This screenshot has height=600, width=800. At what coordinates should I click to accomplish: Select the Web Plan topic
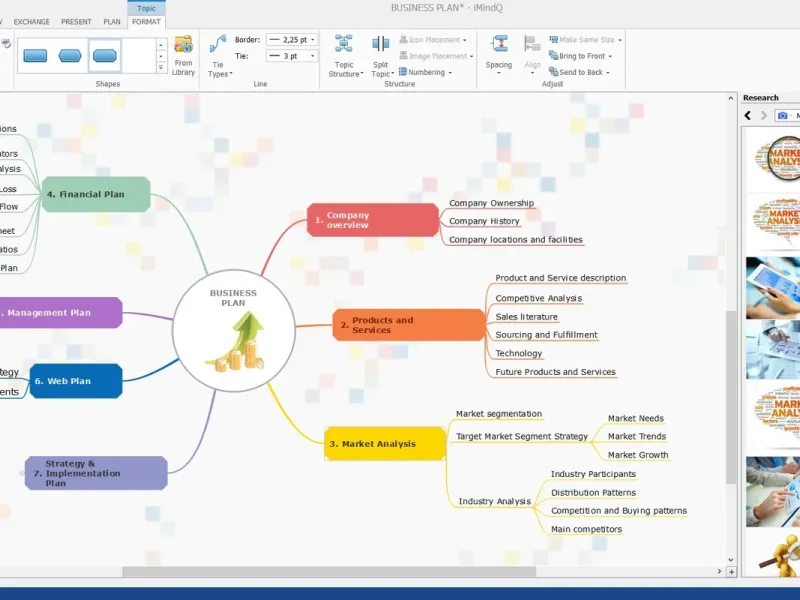(76, 381)
